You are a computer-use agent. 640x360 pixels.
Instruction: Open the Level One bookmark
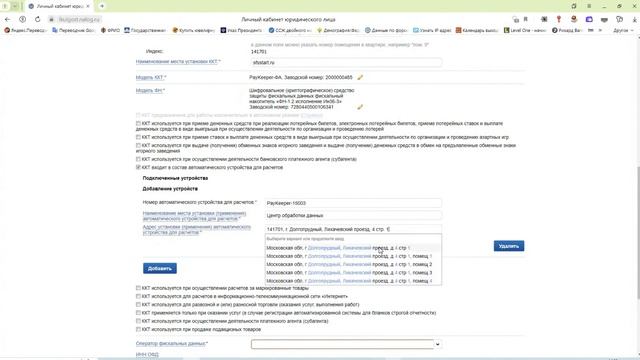(x=525, y=30)
